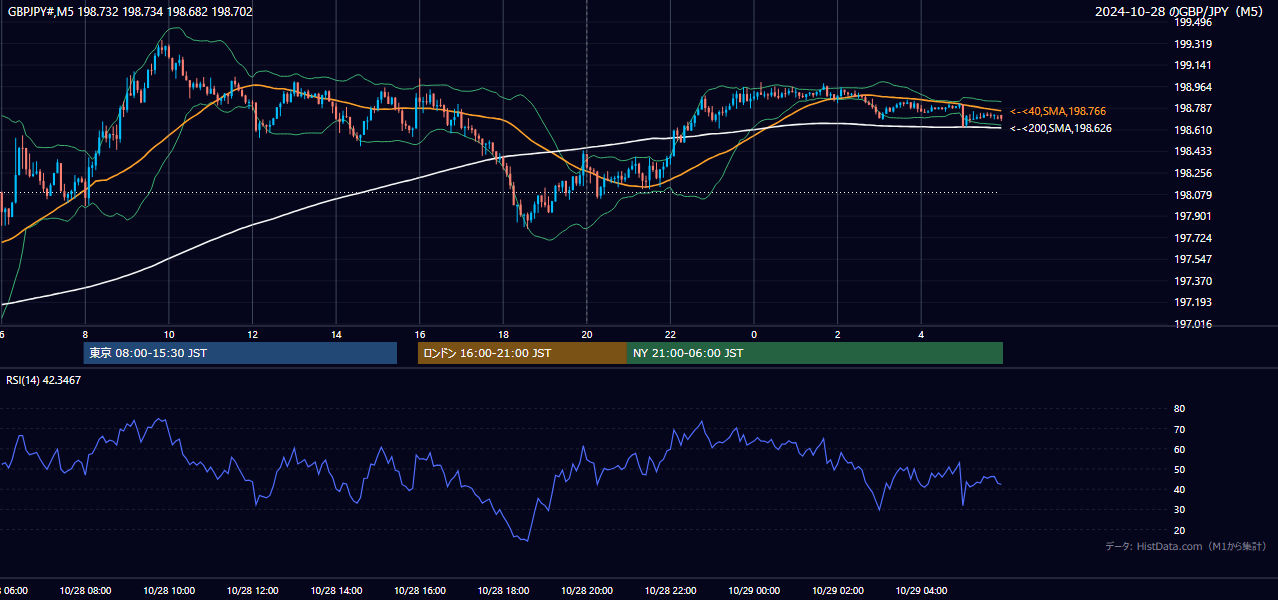Click hour label 2 under price chart
Image resolution: width=1278 pixels, height=600 pixels.
838,335
